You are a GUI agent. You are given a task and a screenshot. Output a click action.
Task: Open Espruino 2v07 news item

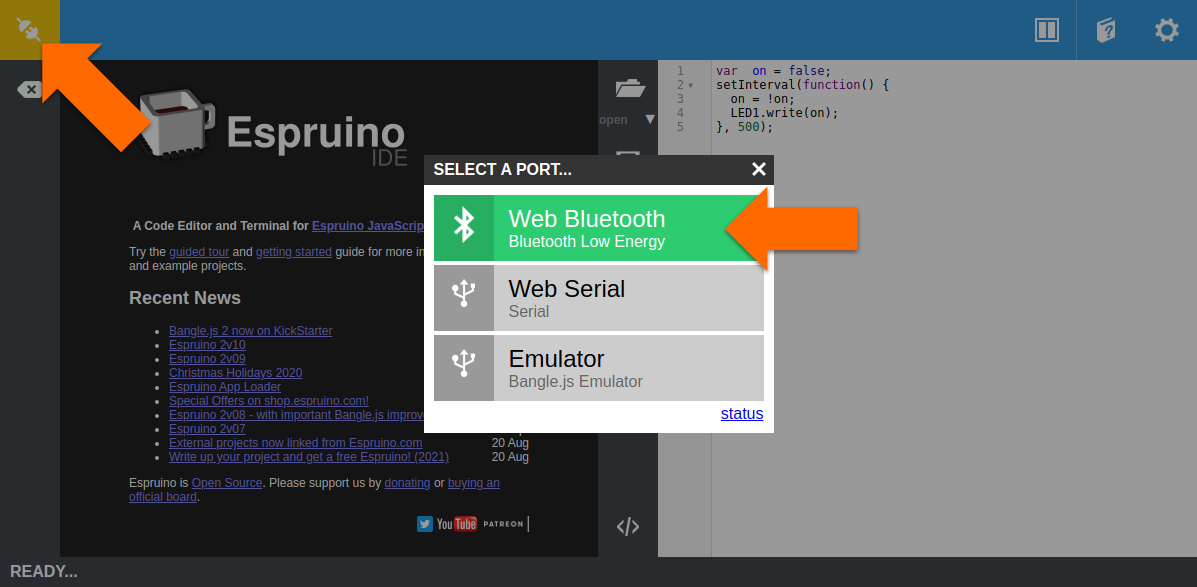(207, 429)
